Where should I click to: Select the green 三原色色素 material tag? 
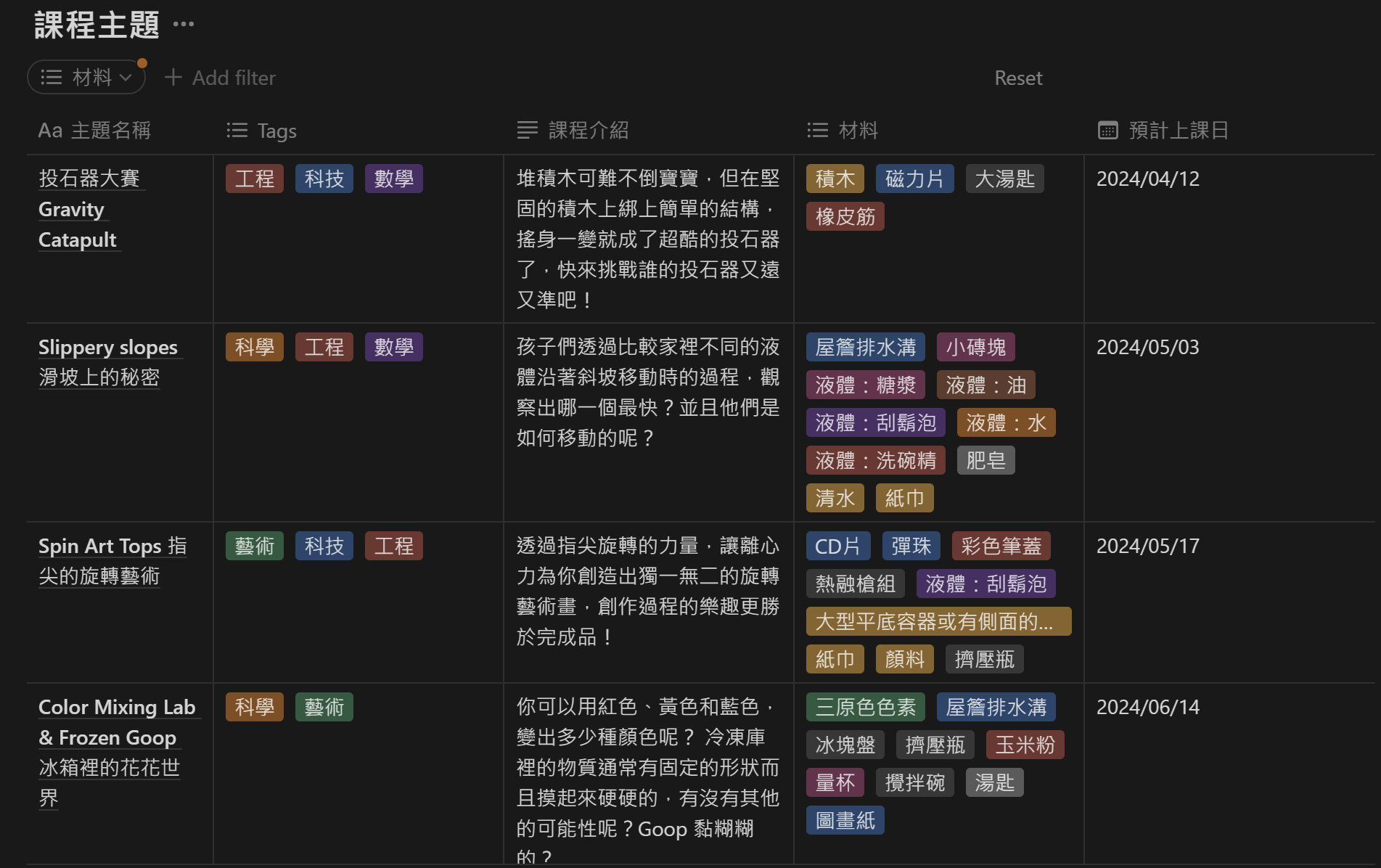coord(865,707)
